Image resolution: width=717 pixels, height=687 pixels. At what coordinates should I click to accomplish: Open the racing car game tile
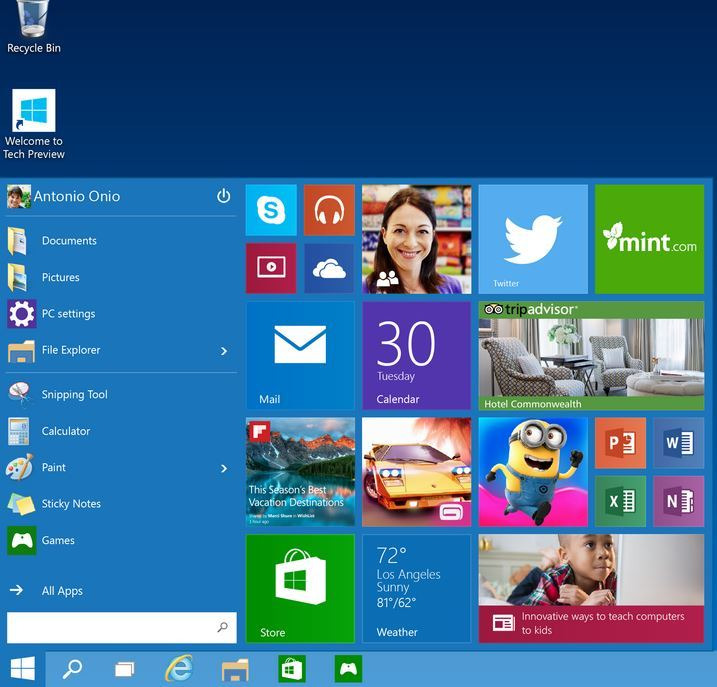coord(417,472)
